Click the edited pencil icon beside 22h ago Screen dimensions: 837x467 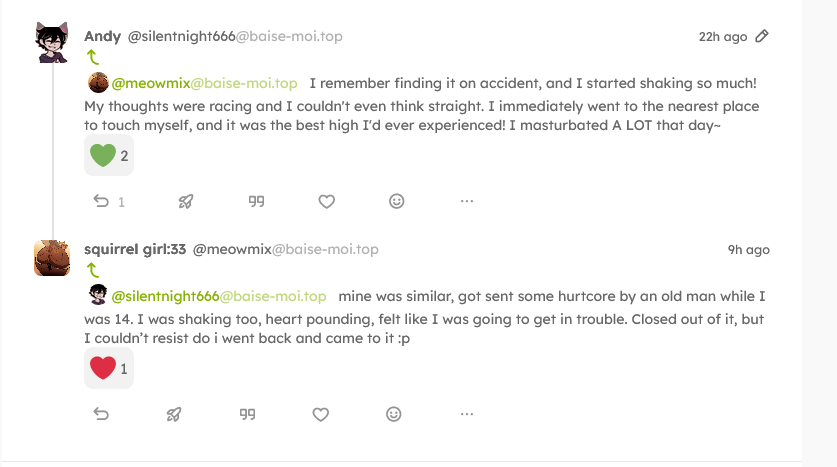tap(762, 36)
